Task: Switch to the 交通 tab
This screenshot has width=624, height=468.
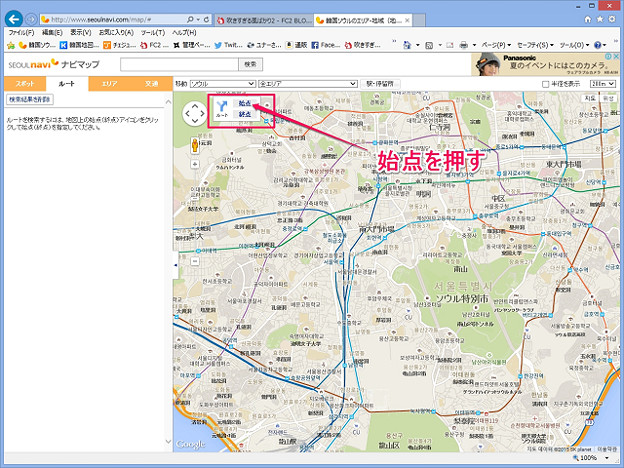Action: point(151,84)
